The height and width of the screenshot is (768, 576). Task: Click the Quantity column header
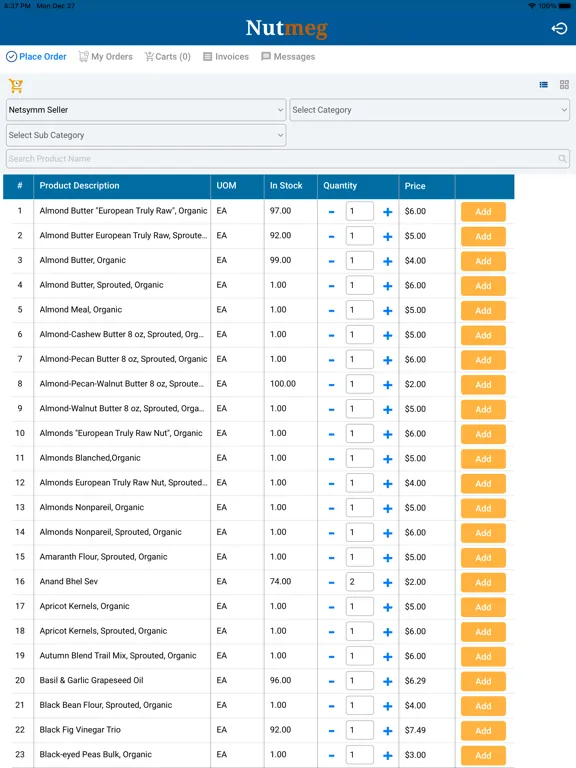coord(340,186)
